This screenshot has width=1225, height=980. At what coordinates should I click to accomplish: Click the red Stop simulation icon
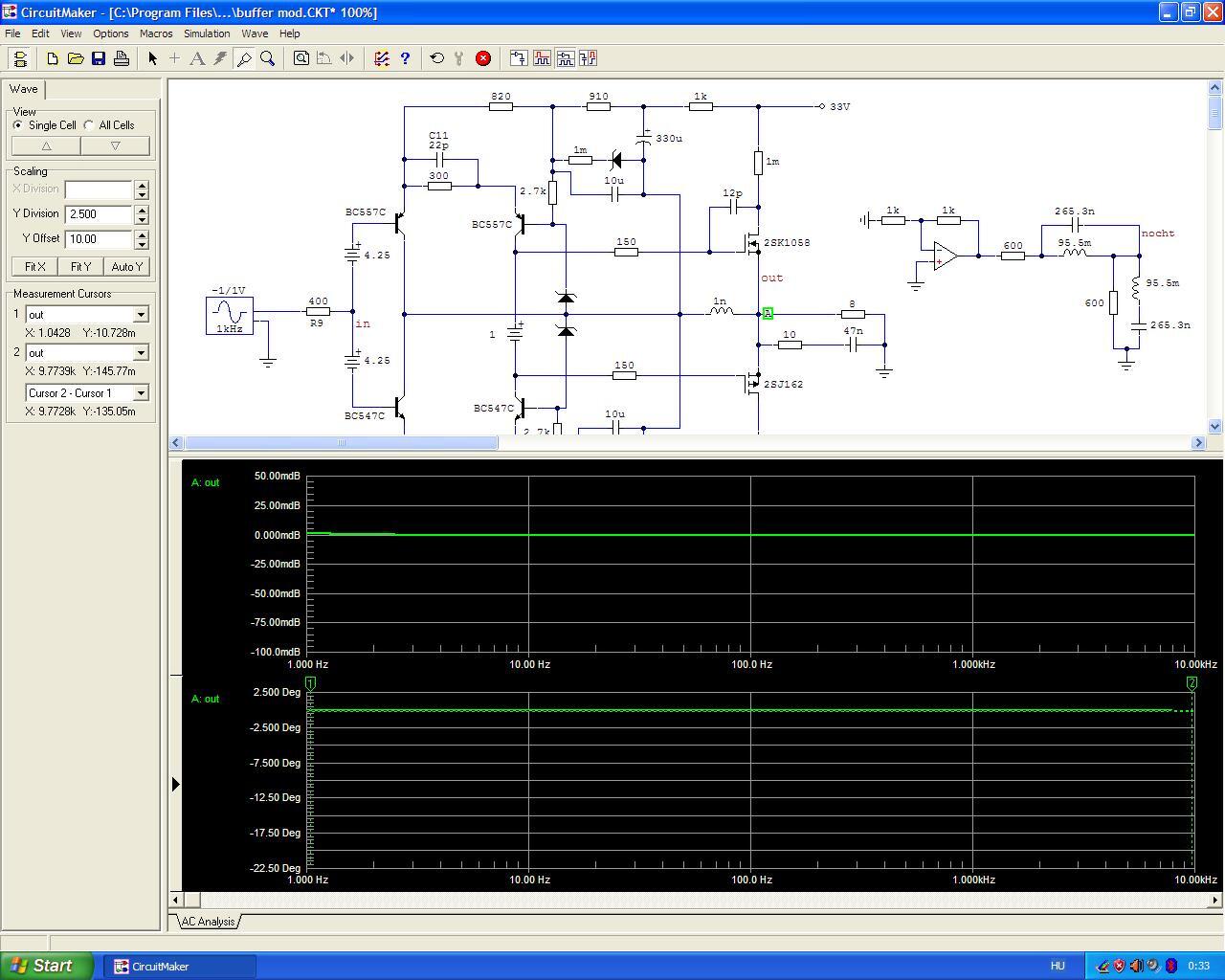(x=483, y=58)
